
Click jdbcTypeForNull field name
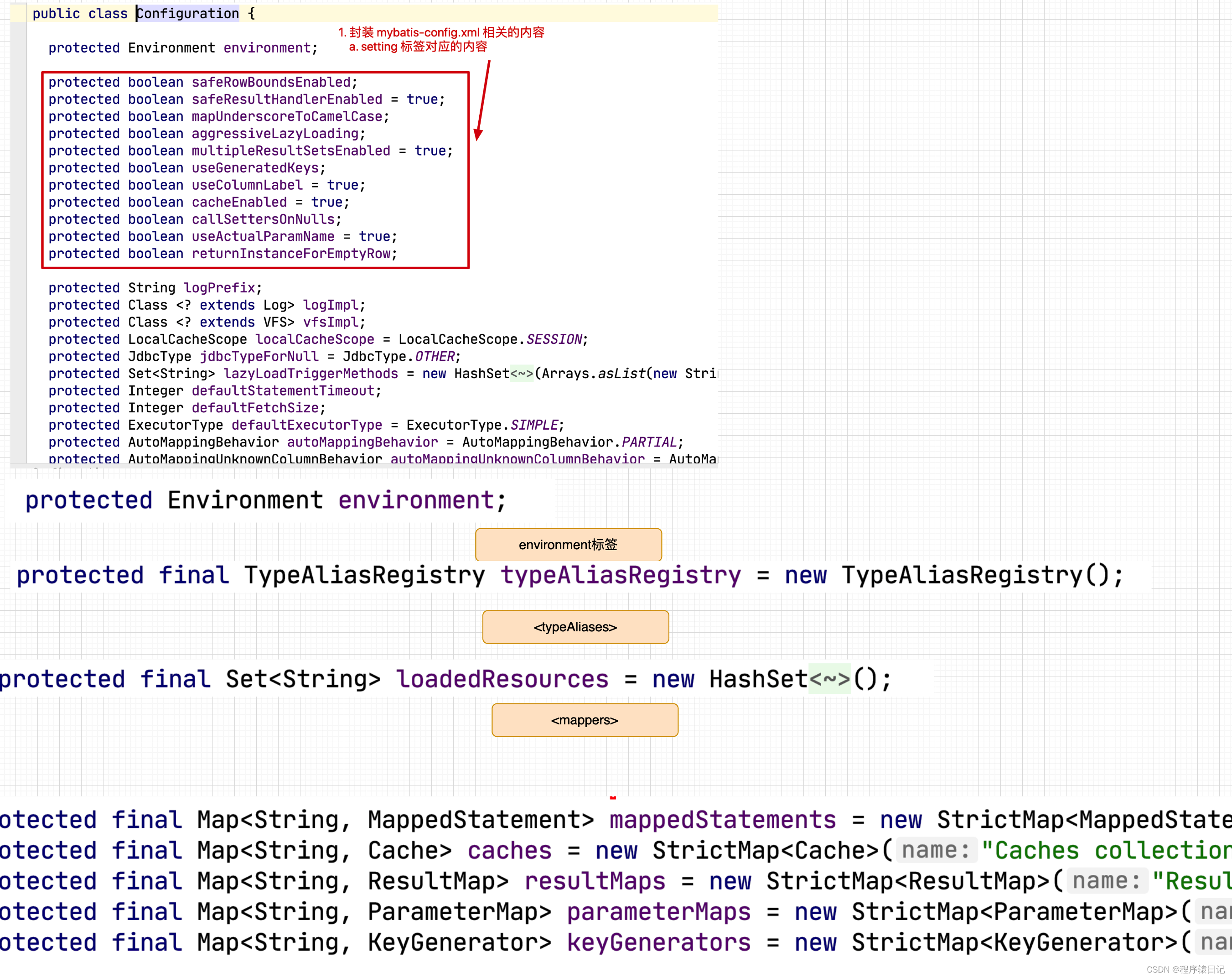pyautogui.click(x=259, y=356)
